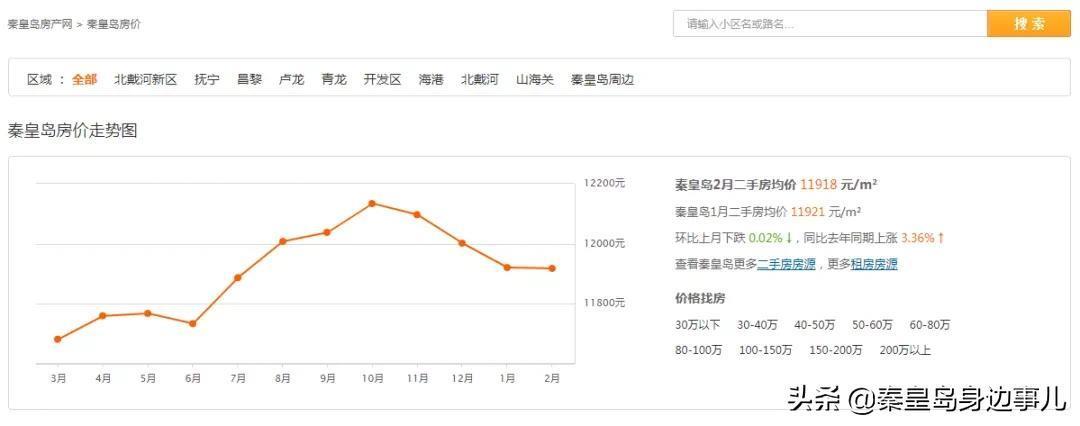Screen dimensions: 1080x426
Task: Click the 3月 data point on chart
Action: click(x=58, y=339)
